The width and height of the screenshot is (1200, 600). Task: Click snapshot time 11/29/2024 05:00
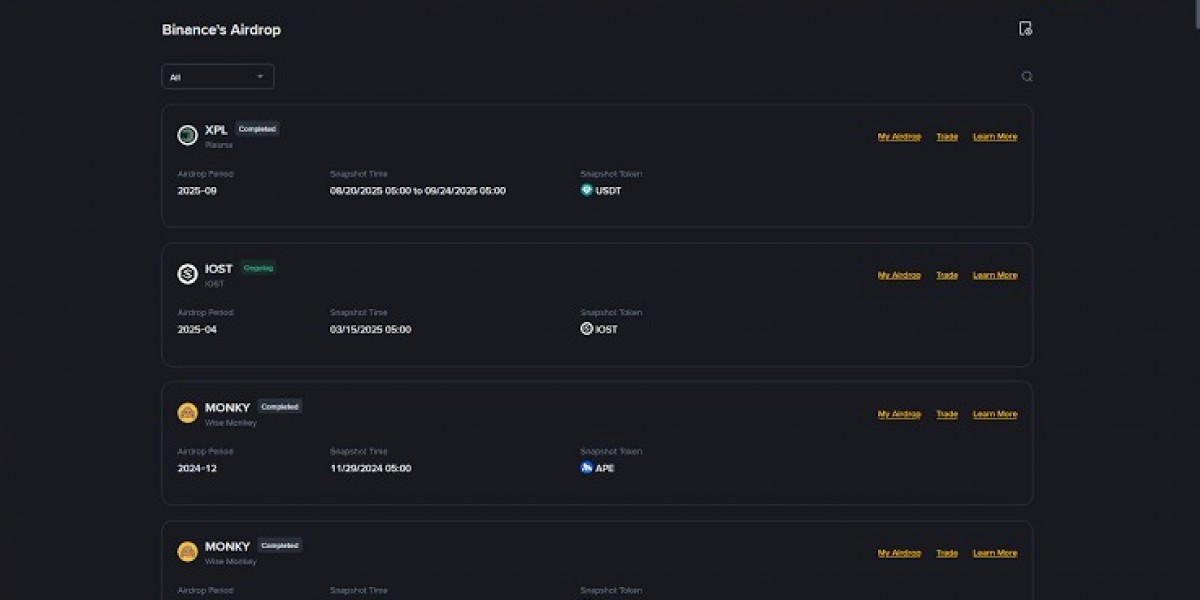pyautogui.click(x=370, y=468)
